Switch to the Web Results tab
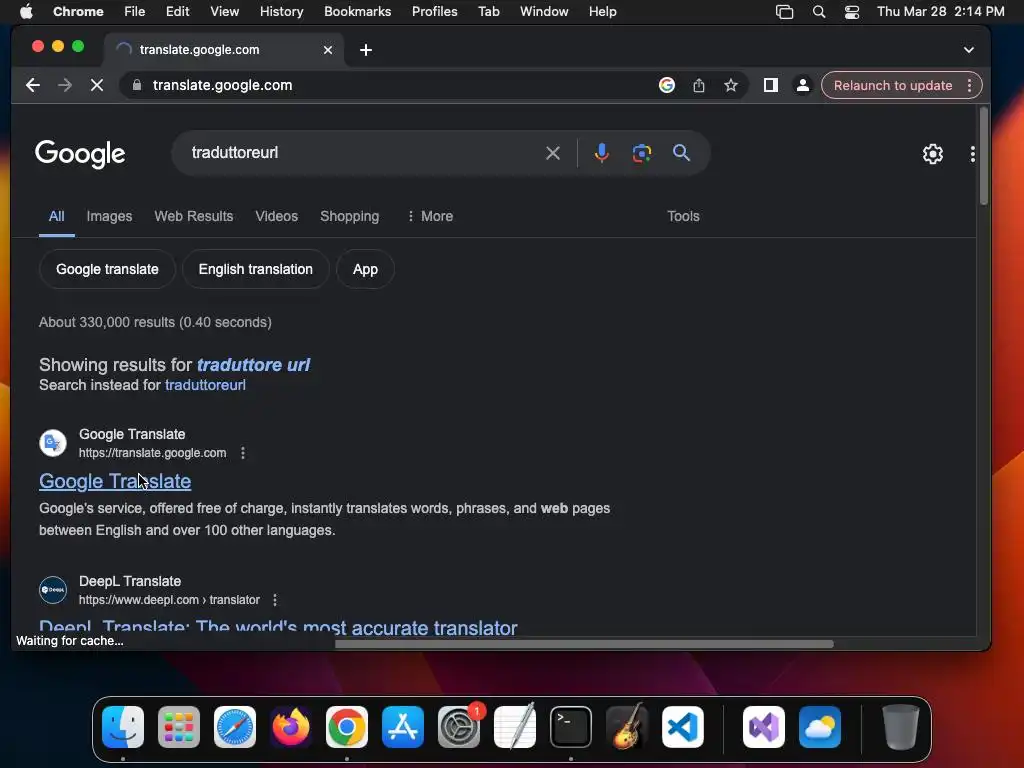Screen dimensions: 1024x768 pos(193,216)
